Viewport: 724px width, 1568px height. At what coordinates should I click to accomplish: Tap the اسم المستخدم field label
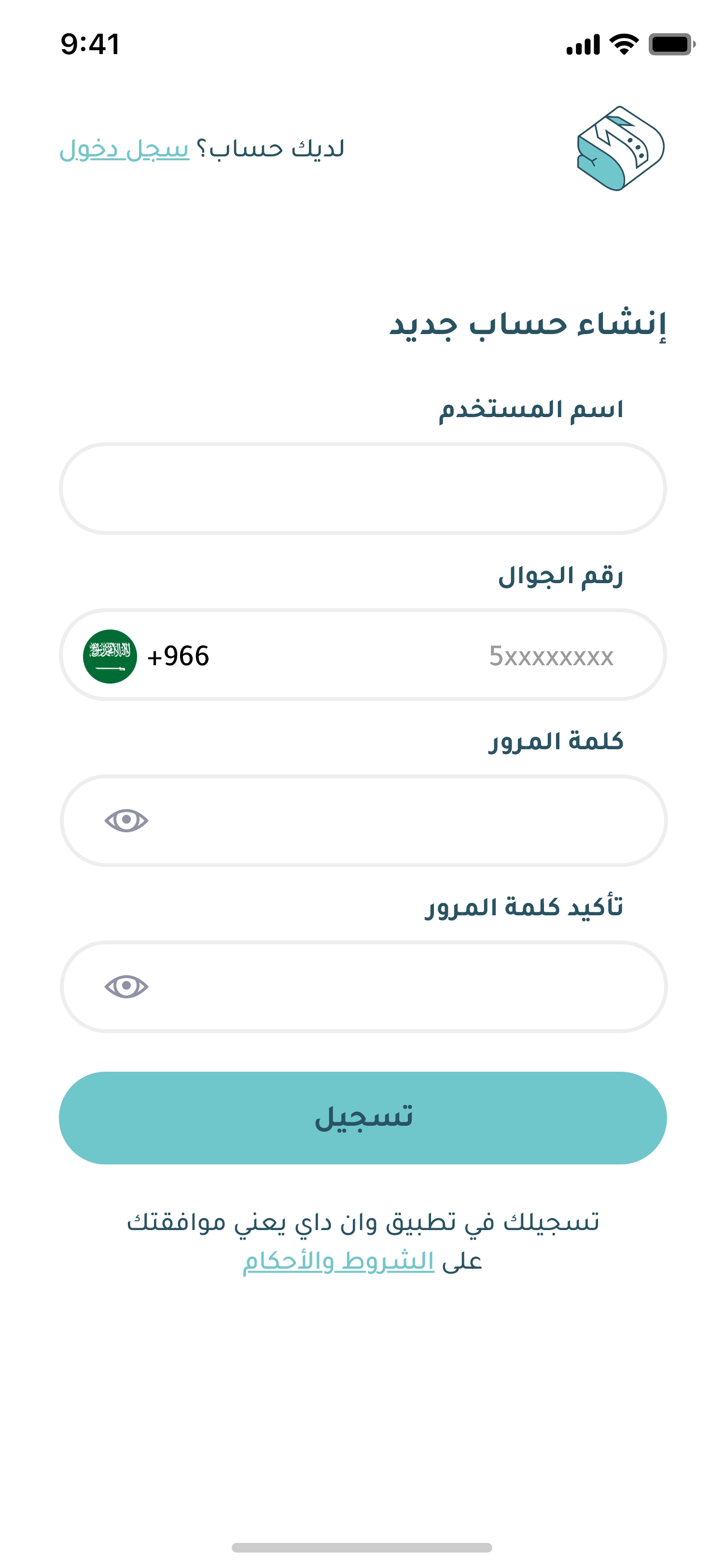pos(530,410)
